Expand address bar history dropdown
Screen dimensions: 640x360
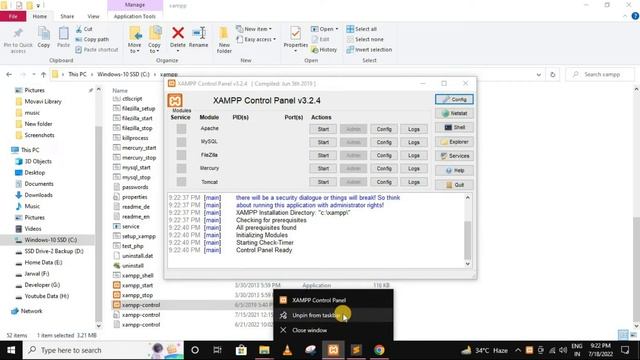coord(539,74)
